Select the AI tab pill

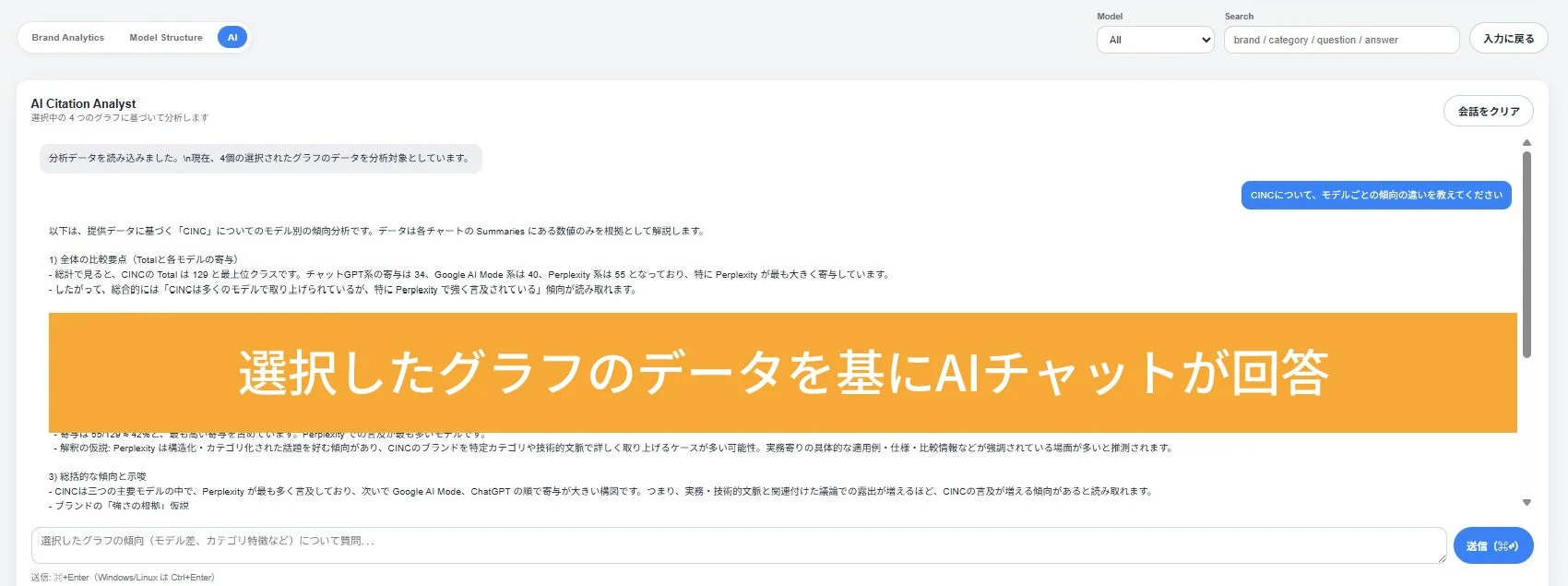coord(232,38)
